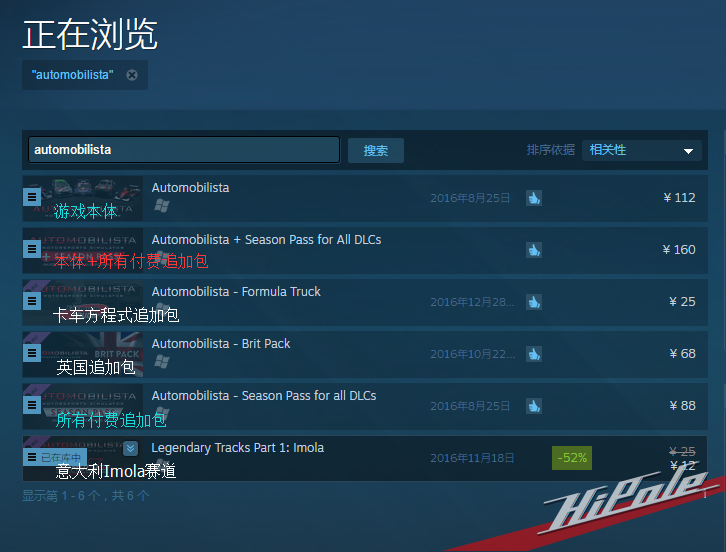Image resolution: width=726 pixels, height=552 pixels.
Task: Open list menu icon for Automobilista base game
Action: click(32, 197)
